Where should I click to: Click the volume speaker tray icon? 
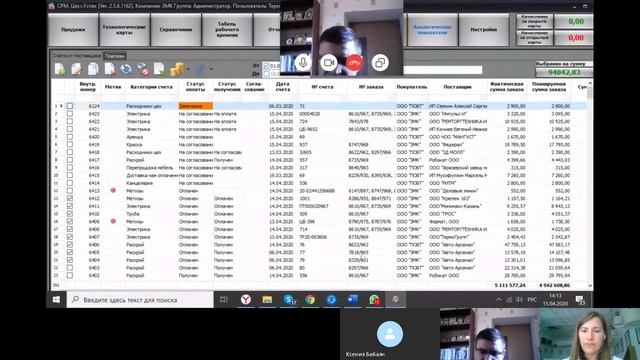tap(519, 300)
